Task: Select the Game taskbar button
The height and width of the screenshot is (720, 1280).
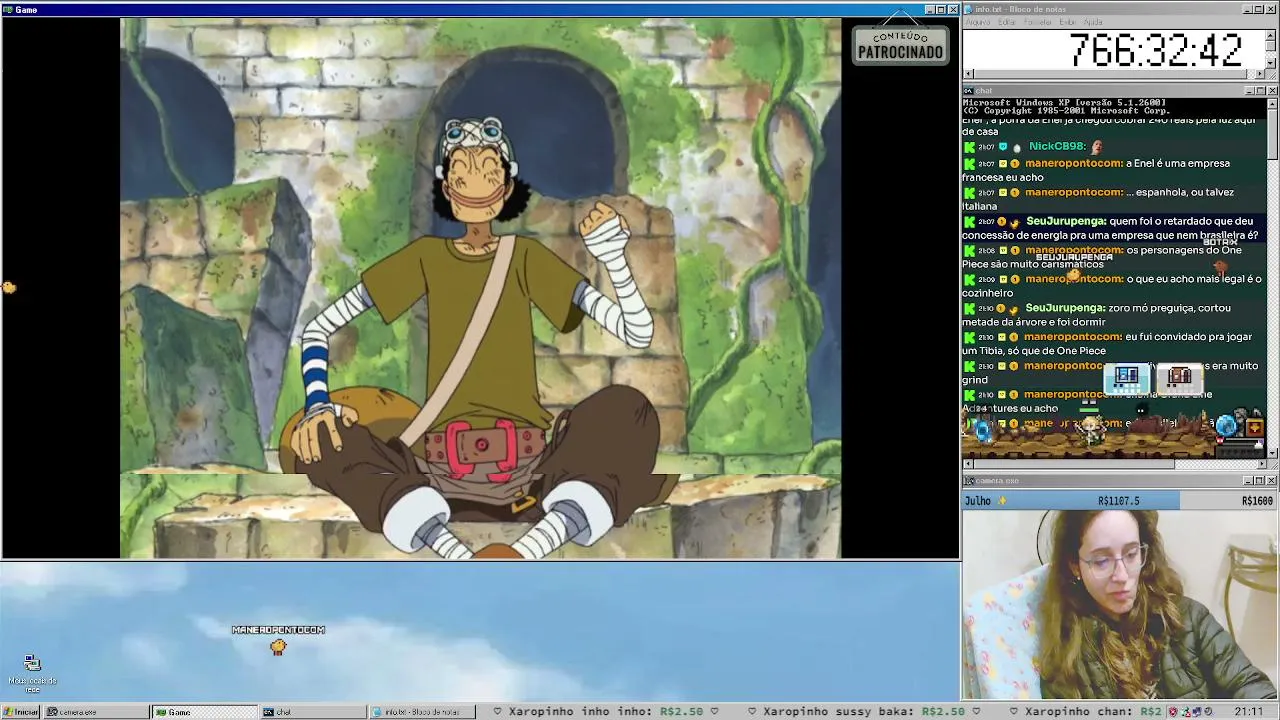Action: point(205,712)
